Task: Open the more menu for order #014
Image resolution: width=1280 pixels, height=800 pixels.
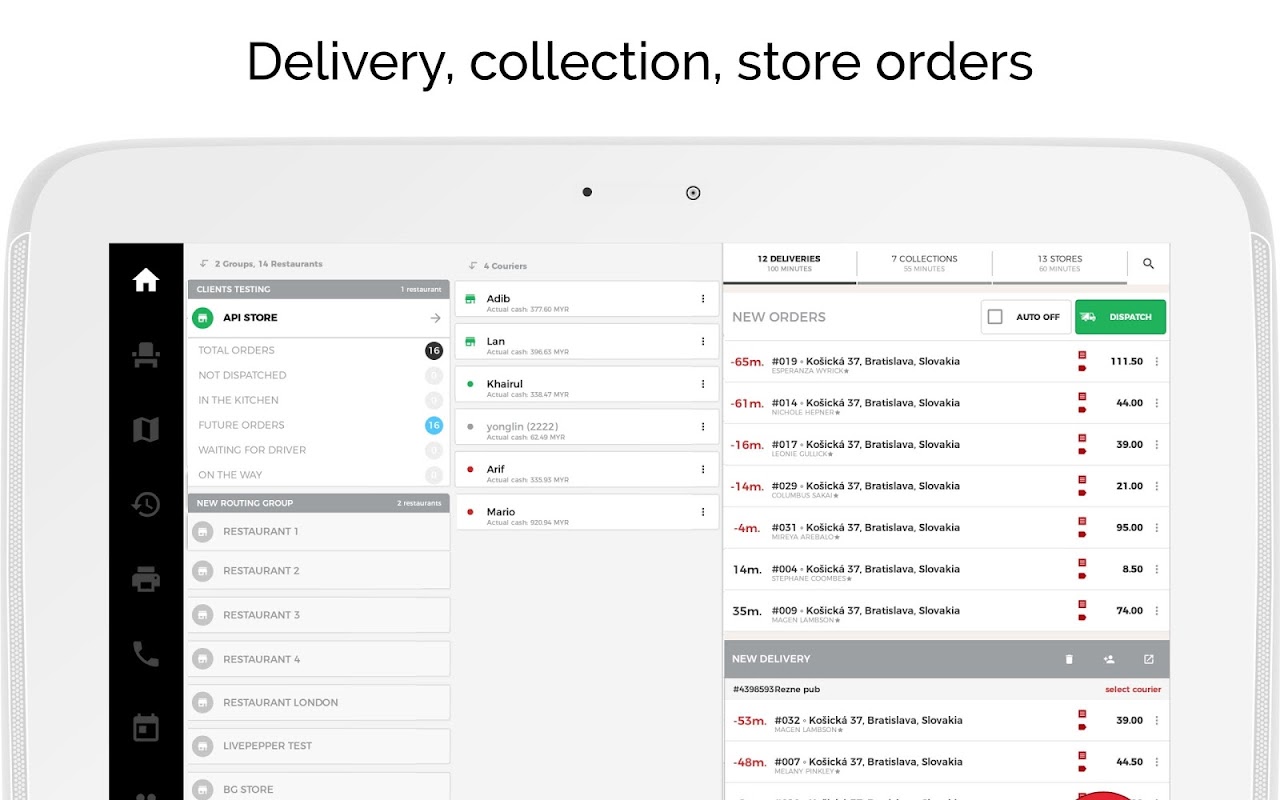Action: click(x=1157, y=403)
